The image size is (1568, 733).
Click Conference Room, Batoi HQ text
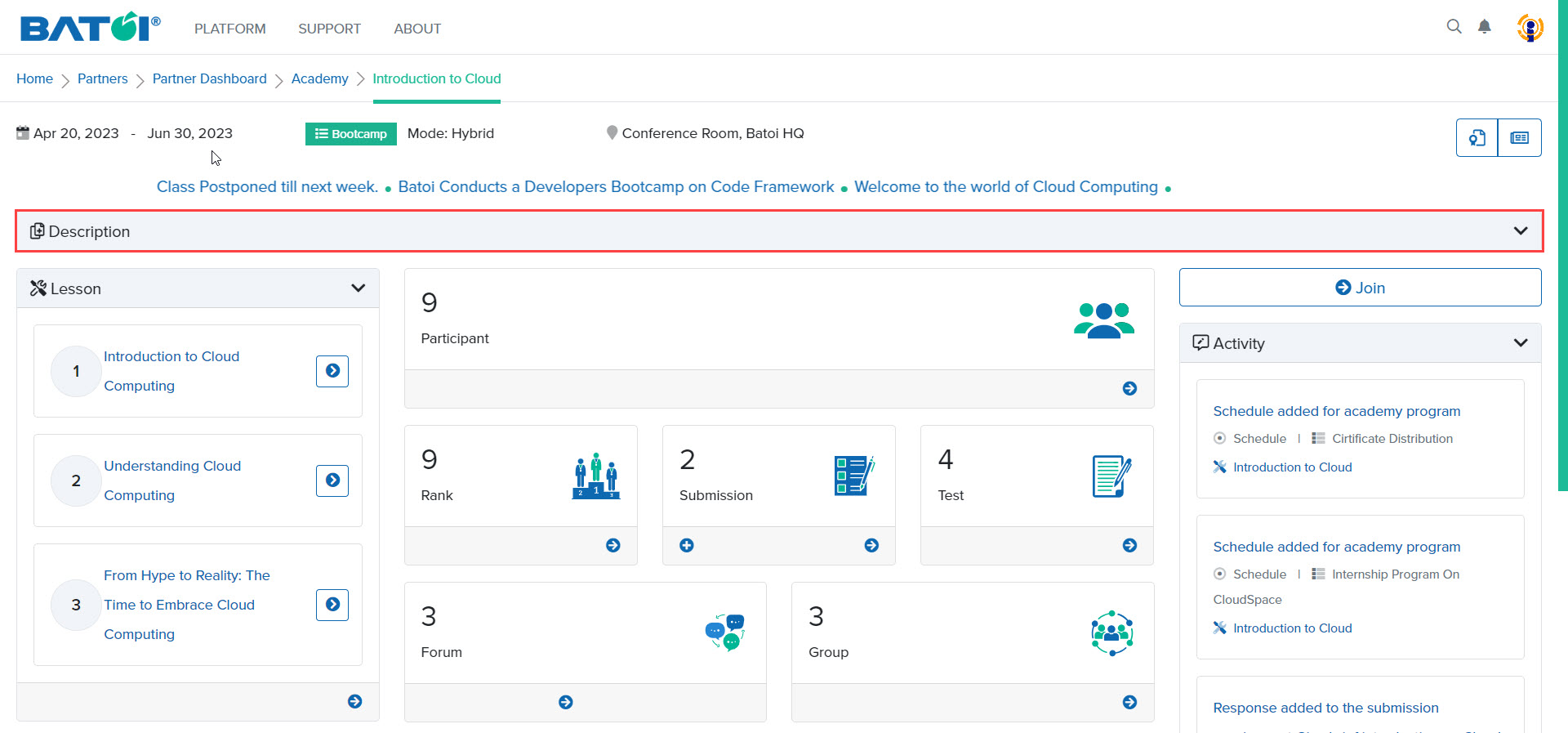pyautogui.click(x=713, y=133)
